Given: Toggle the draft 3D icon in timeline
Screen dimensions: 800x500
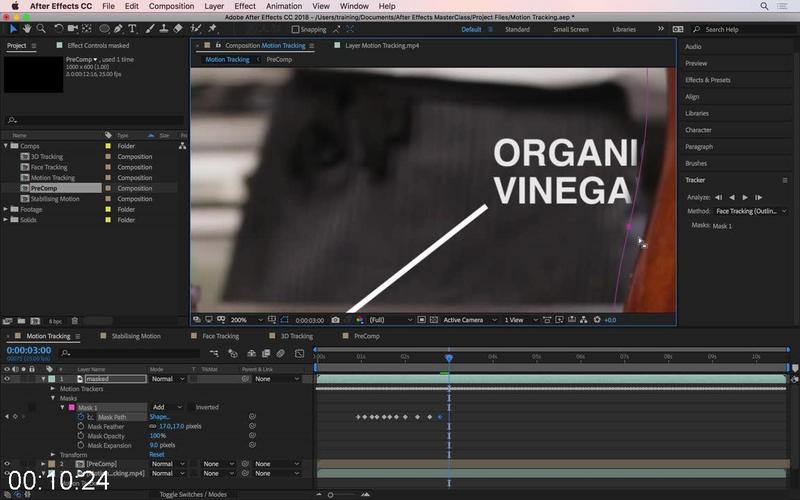Looking at the screenshot, I should coord(233,353).
